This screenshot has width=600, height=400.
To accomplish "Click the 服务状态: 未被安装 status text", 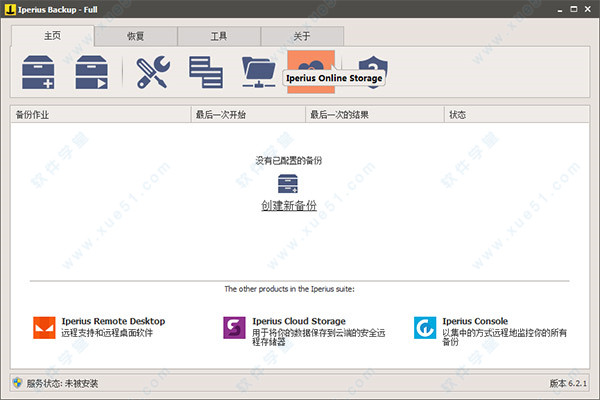I will (62, 383).
